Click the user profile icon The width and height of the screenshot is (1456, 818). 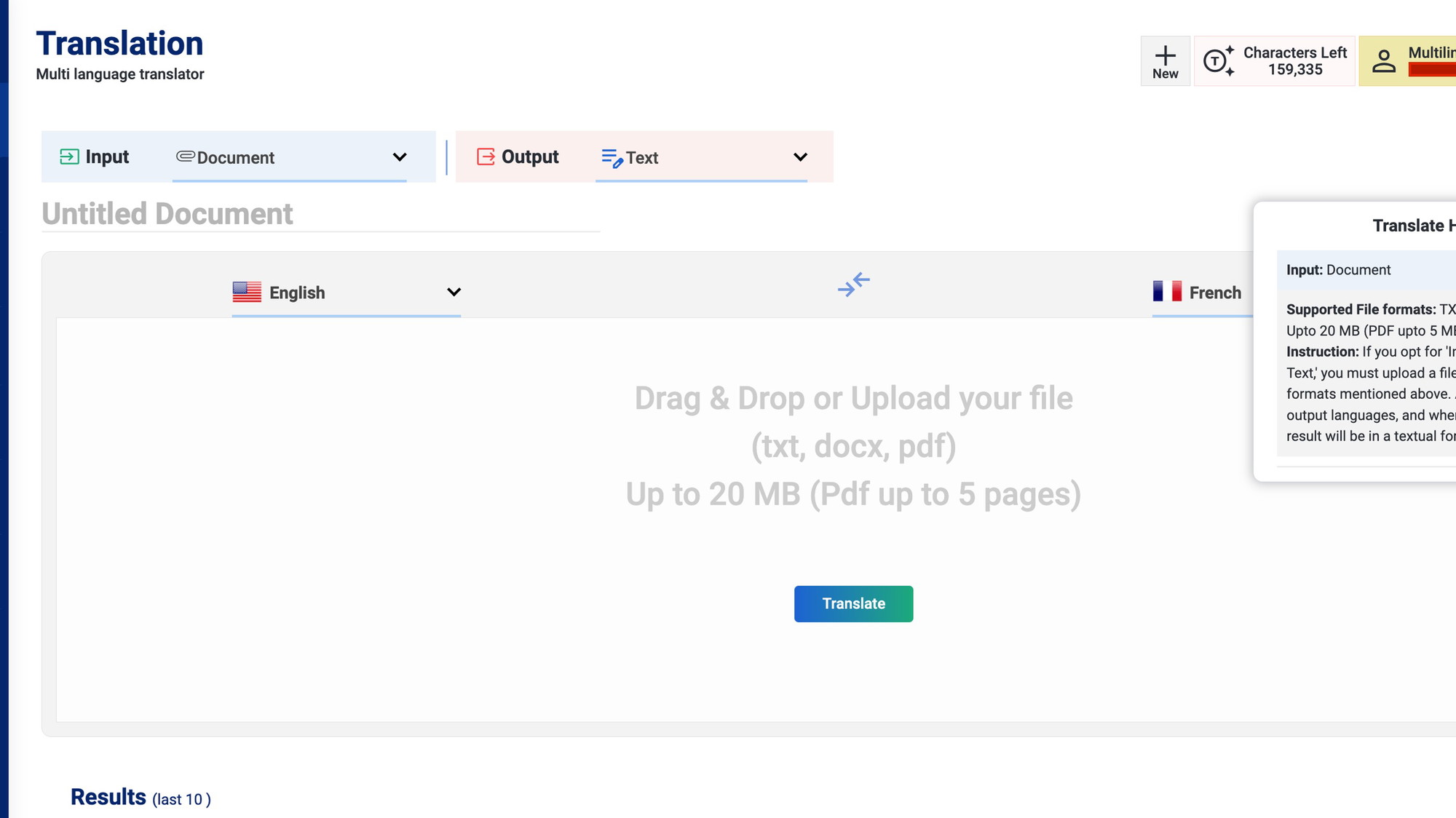coord(1383,61)
